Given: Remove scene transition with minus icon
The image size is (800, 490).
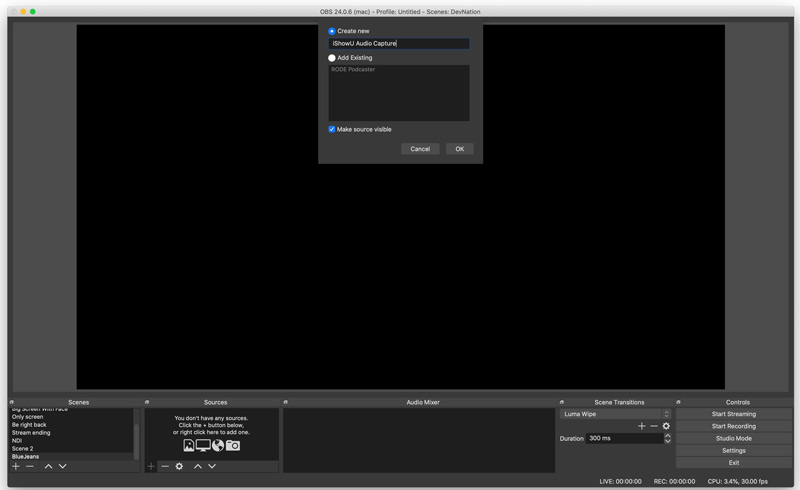Looking at the screenshot, I should click(654, 426).
